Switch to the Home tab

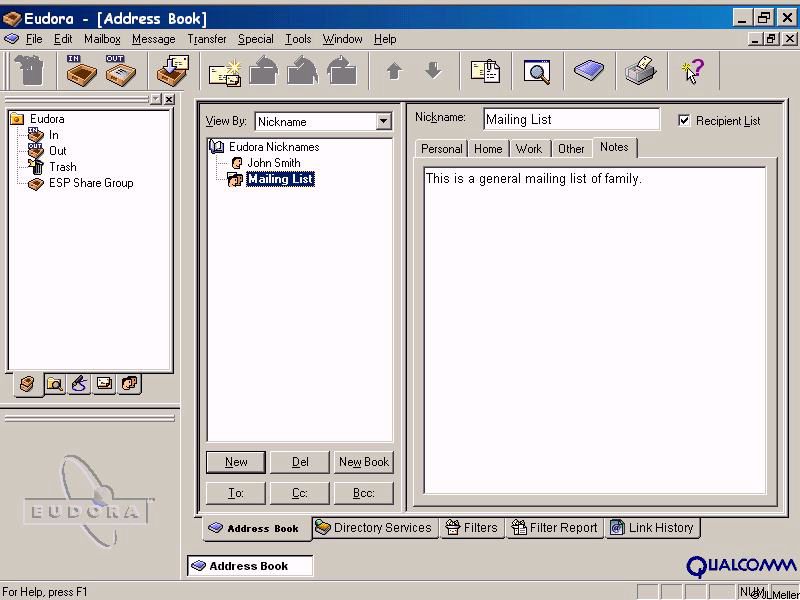click(488, 149)
